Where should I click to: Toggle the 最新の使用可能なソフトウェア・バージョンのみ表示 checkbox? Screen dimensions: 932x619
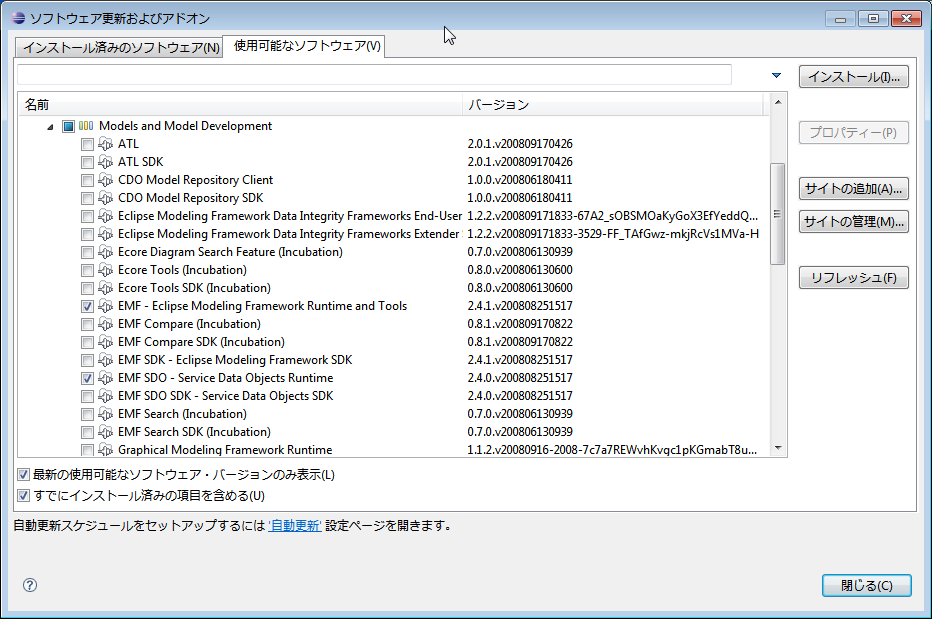23,475
